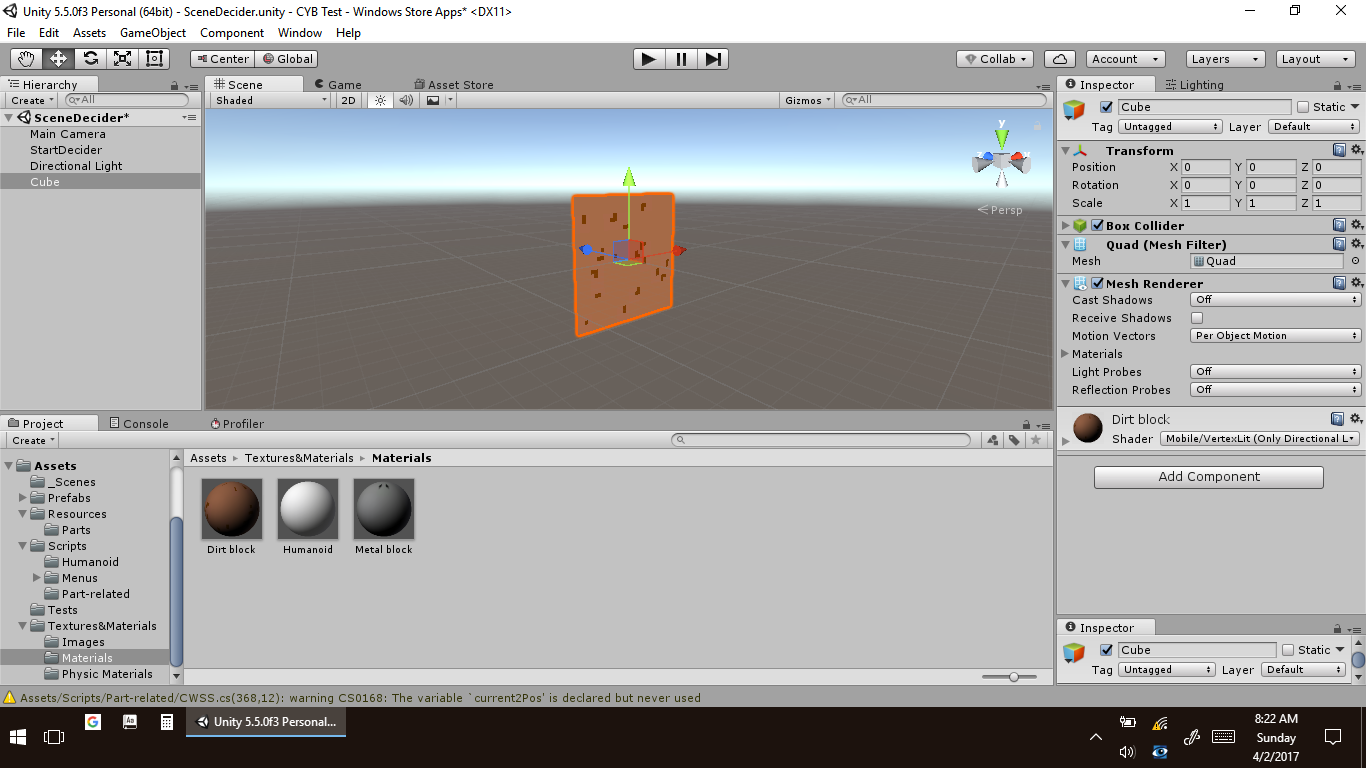Toggle scene audio speaker icon
This screenshot has height=768, width=1366.
point(406,100)
